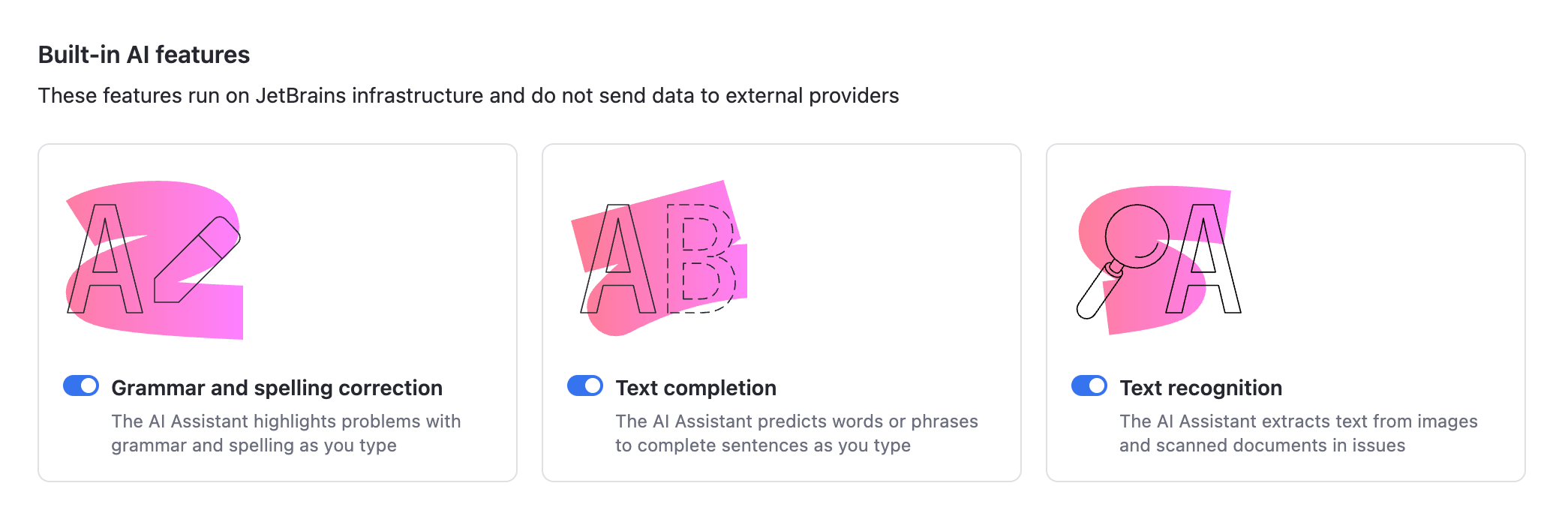Turn off the Text completion switch
1568x522 pixels.
[x=585, y=386]
